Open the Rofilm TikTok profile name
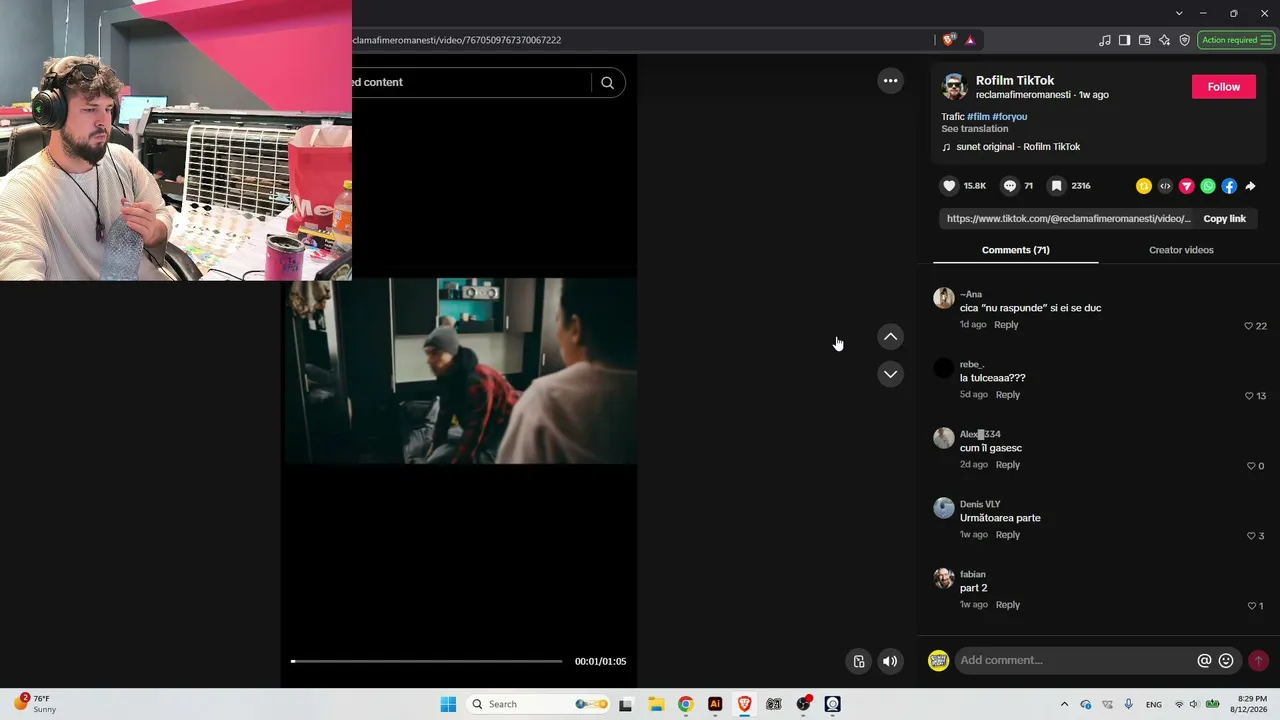This screenshot has width=1280, height=720. coord(1015,80)
